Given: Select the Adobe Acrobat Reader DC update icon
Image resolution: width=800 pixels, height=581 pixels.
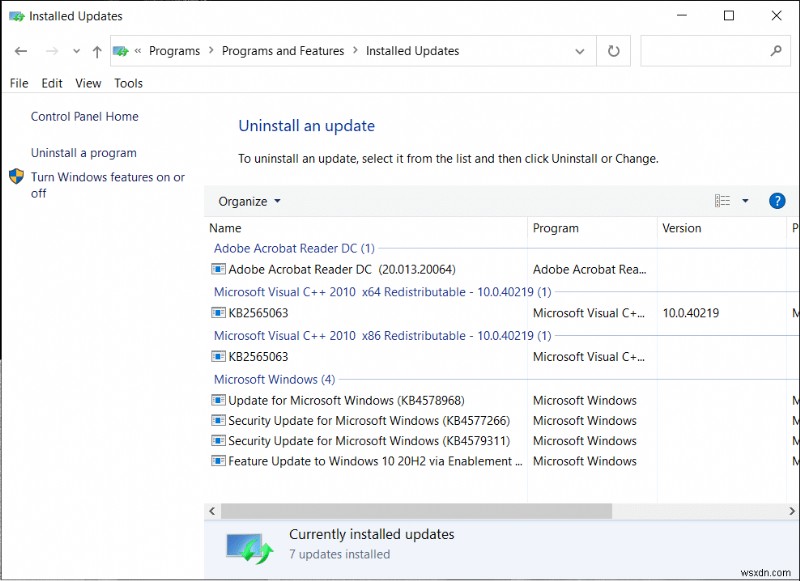Looking at the screenshot, I should pyautogui.click(x=217, y=268).
